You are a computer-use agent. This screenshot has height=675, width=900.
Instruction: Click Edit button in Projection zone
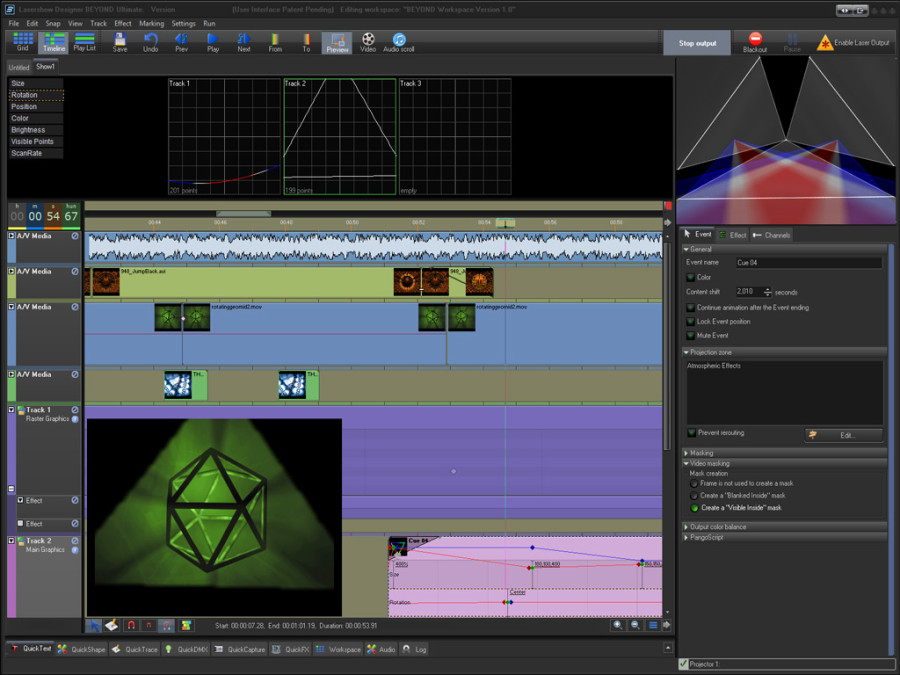pos(844,435)
